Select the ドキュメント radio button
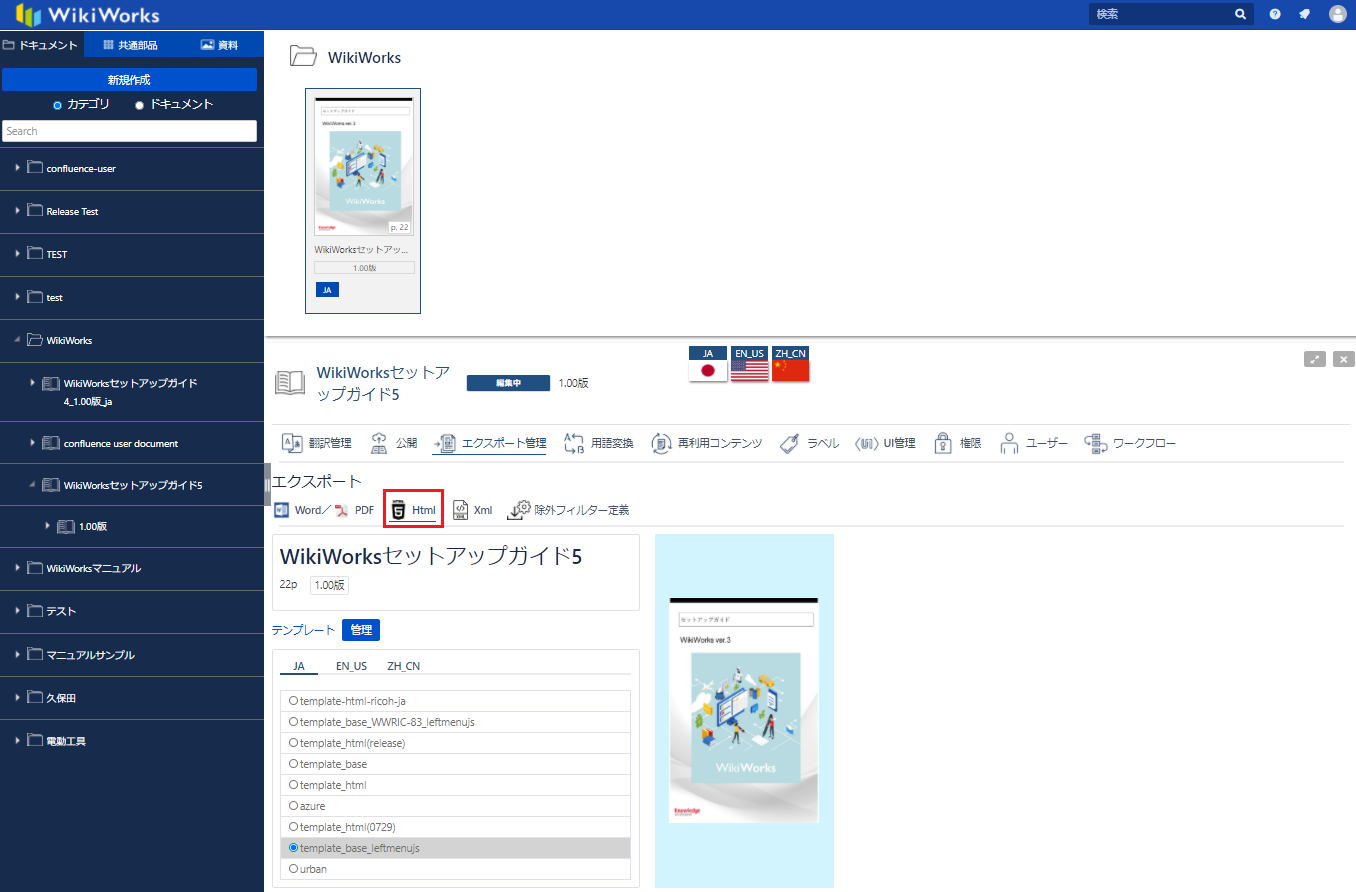This screenshot has height=892, width=1356. pyautogui.click(x=140, y=105)
